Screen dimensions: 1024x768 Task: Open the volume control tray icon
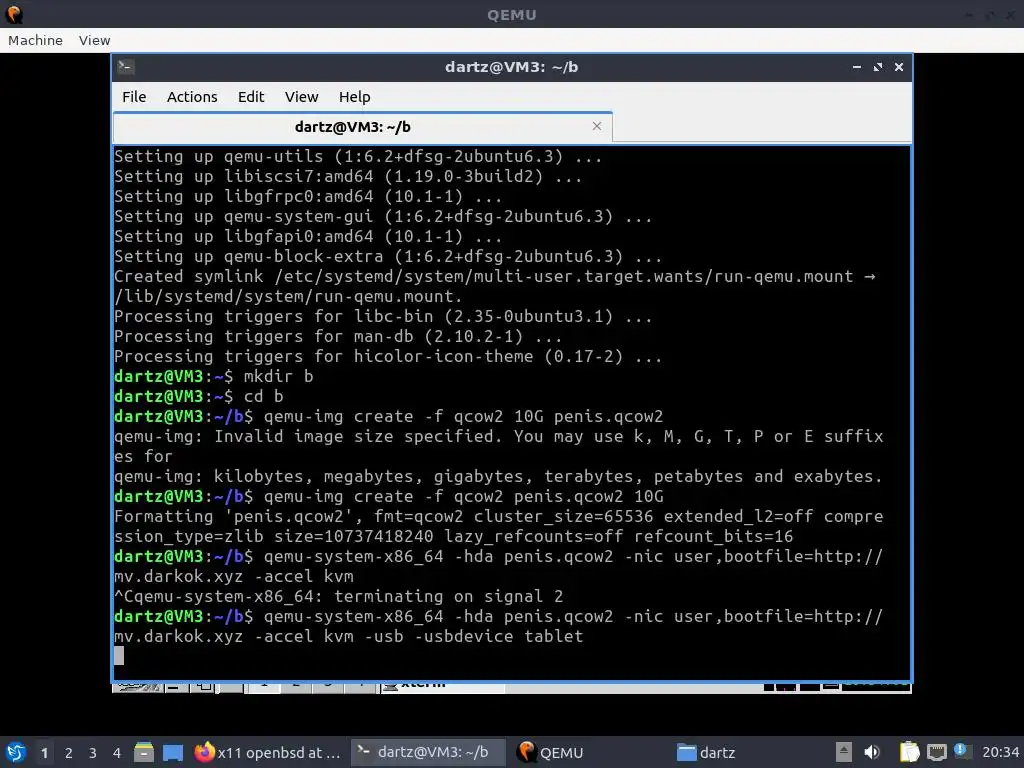[x=872, y=752]
